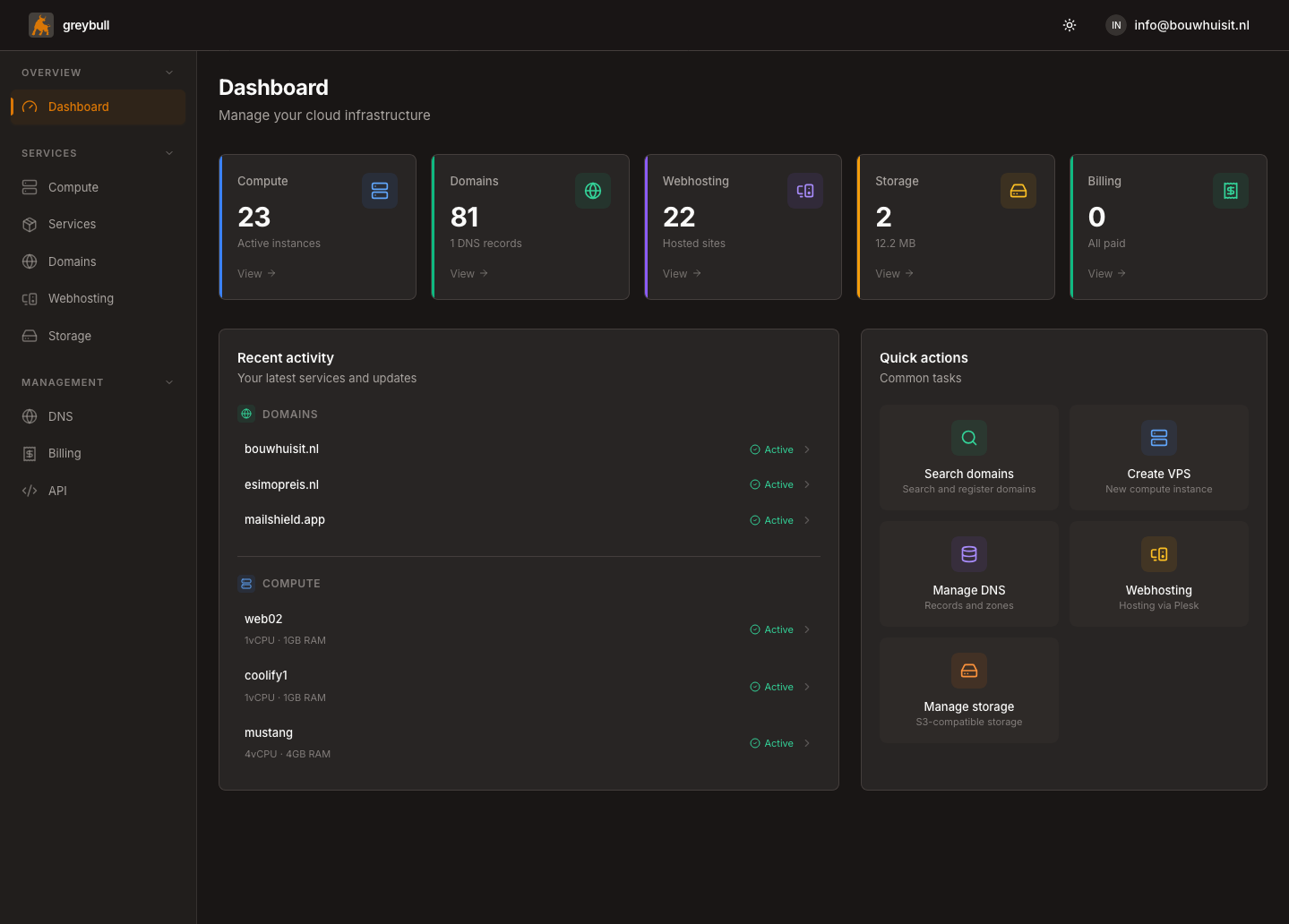This screenshot has width=1289, height=924.
Task: Click the Webhosting sidebar icon
Action: coord(29,298)
